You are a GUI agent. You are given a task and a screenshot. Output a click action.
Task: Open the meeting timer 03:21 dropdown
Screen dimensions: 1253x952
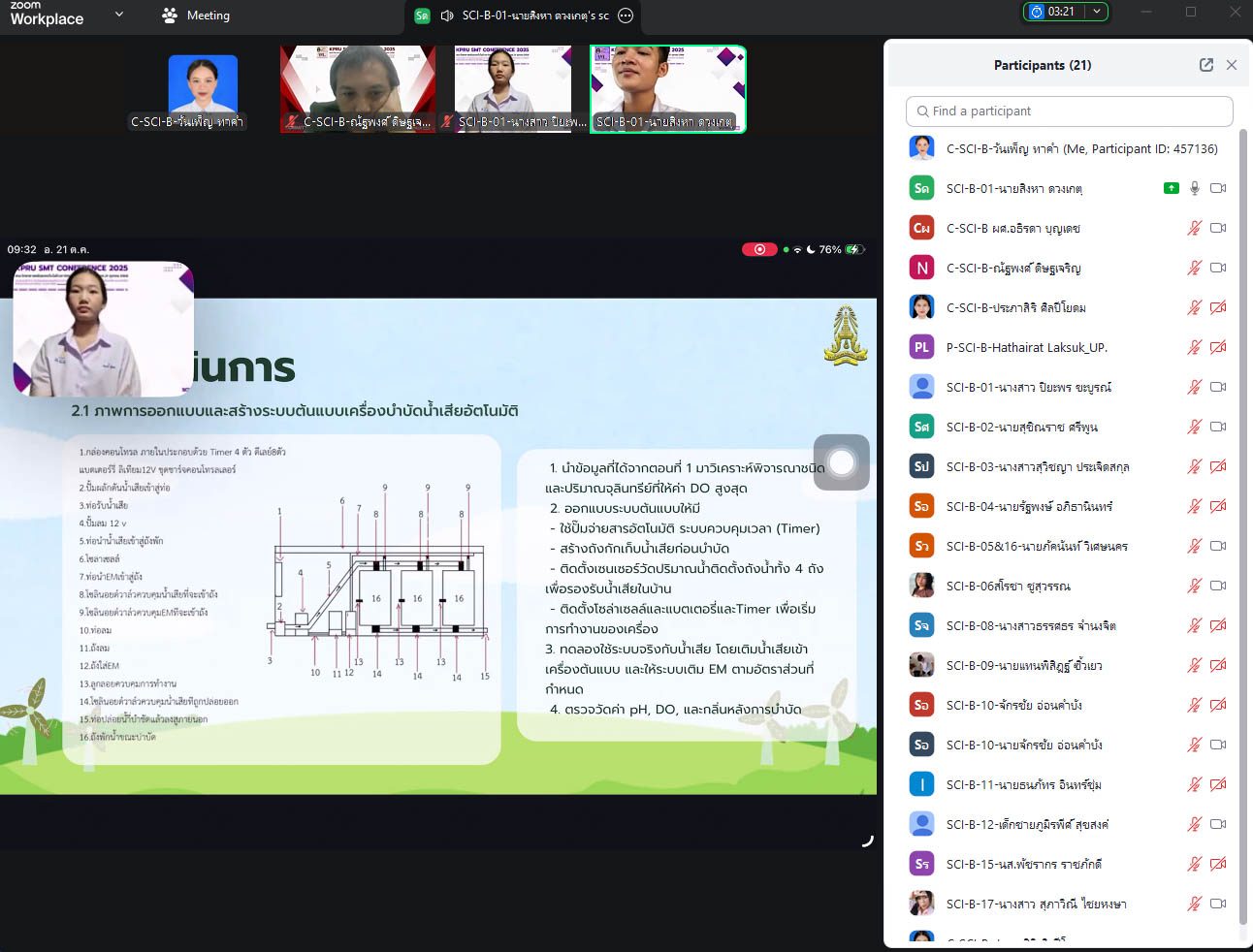pyautogui.click(x=1097, y=12)
